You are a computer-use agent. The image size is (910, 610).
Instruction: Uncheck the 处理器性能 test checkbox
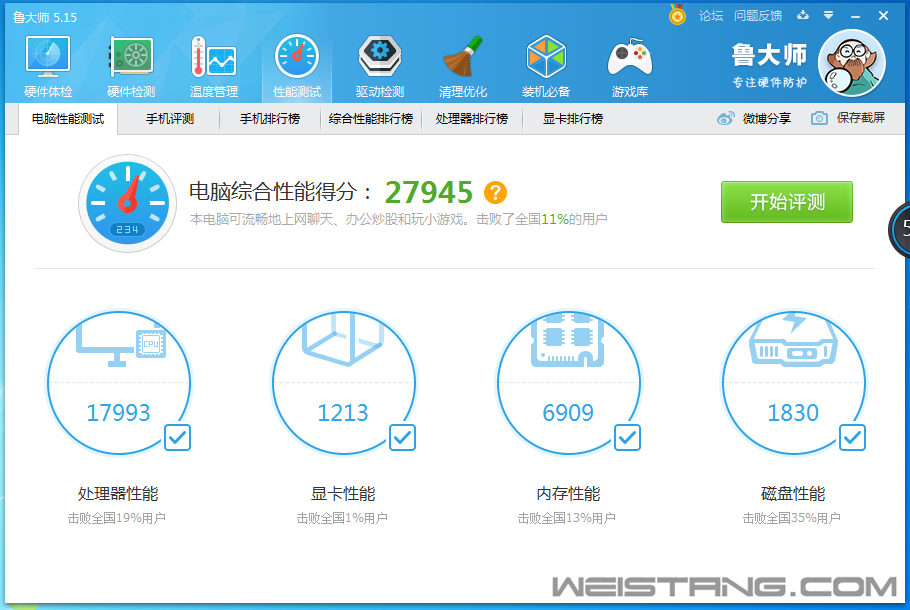coord(177,438)
